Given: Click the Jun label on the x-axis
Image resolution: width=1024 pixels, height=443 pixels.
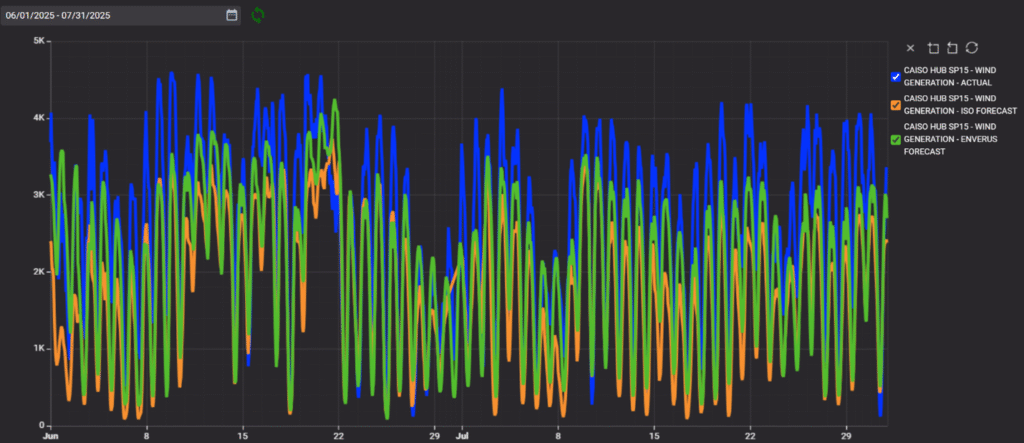Looking at the screenshot, I should (x=50, y=436).
